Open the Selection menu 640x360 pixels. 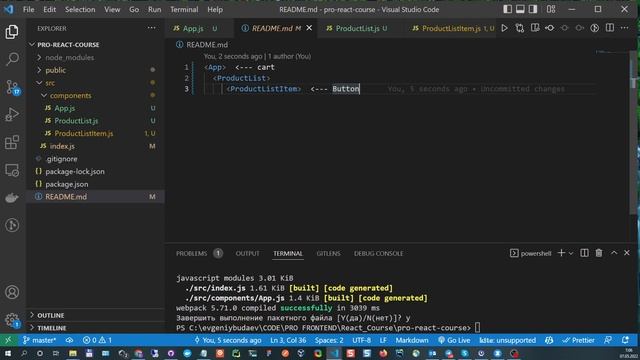pyautogui.click(x=80, y=9)
